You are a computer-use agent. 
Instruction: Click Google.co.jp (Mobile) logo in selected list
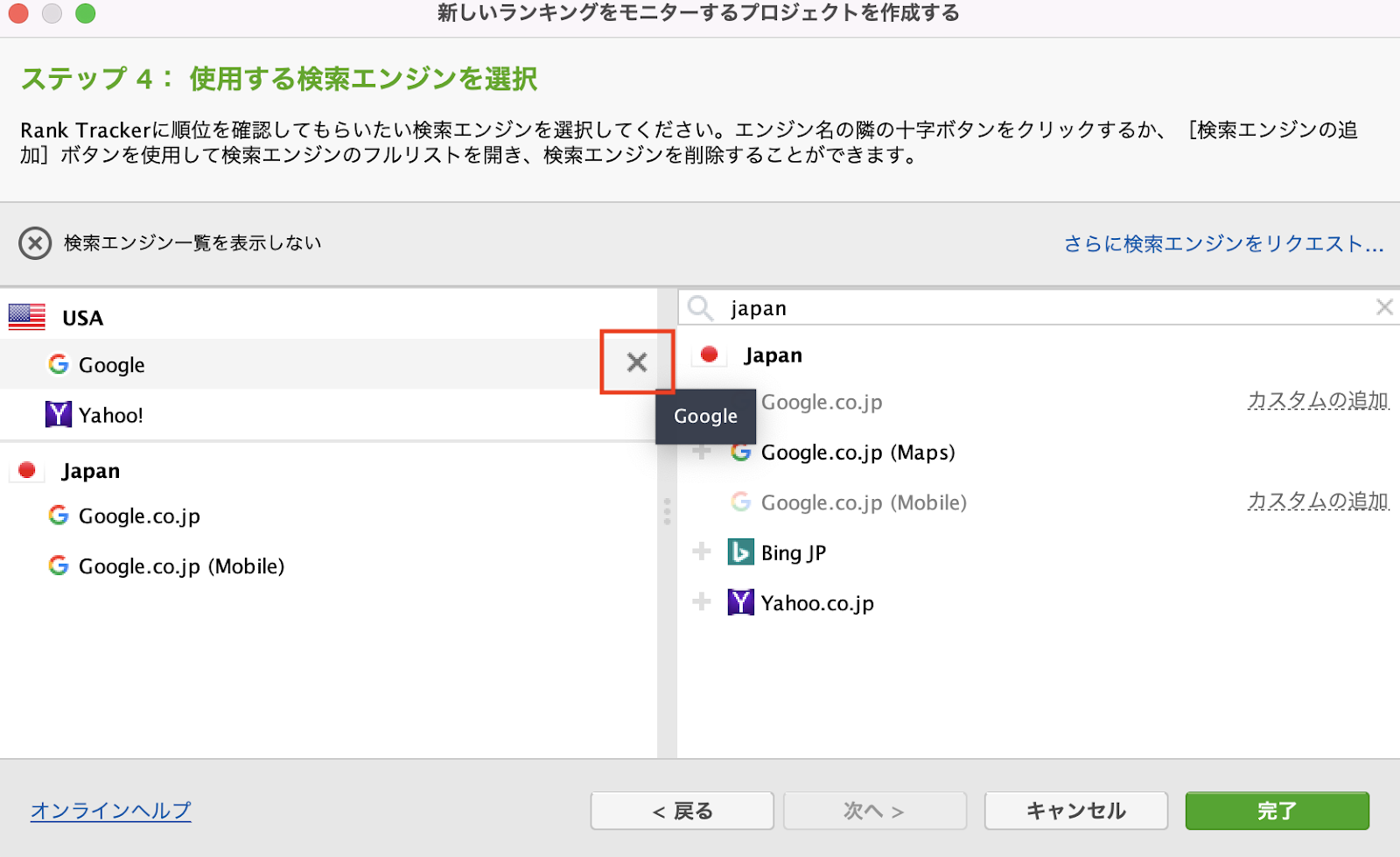[x=59, y=565]
